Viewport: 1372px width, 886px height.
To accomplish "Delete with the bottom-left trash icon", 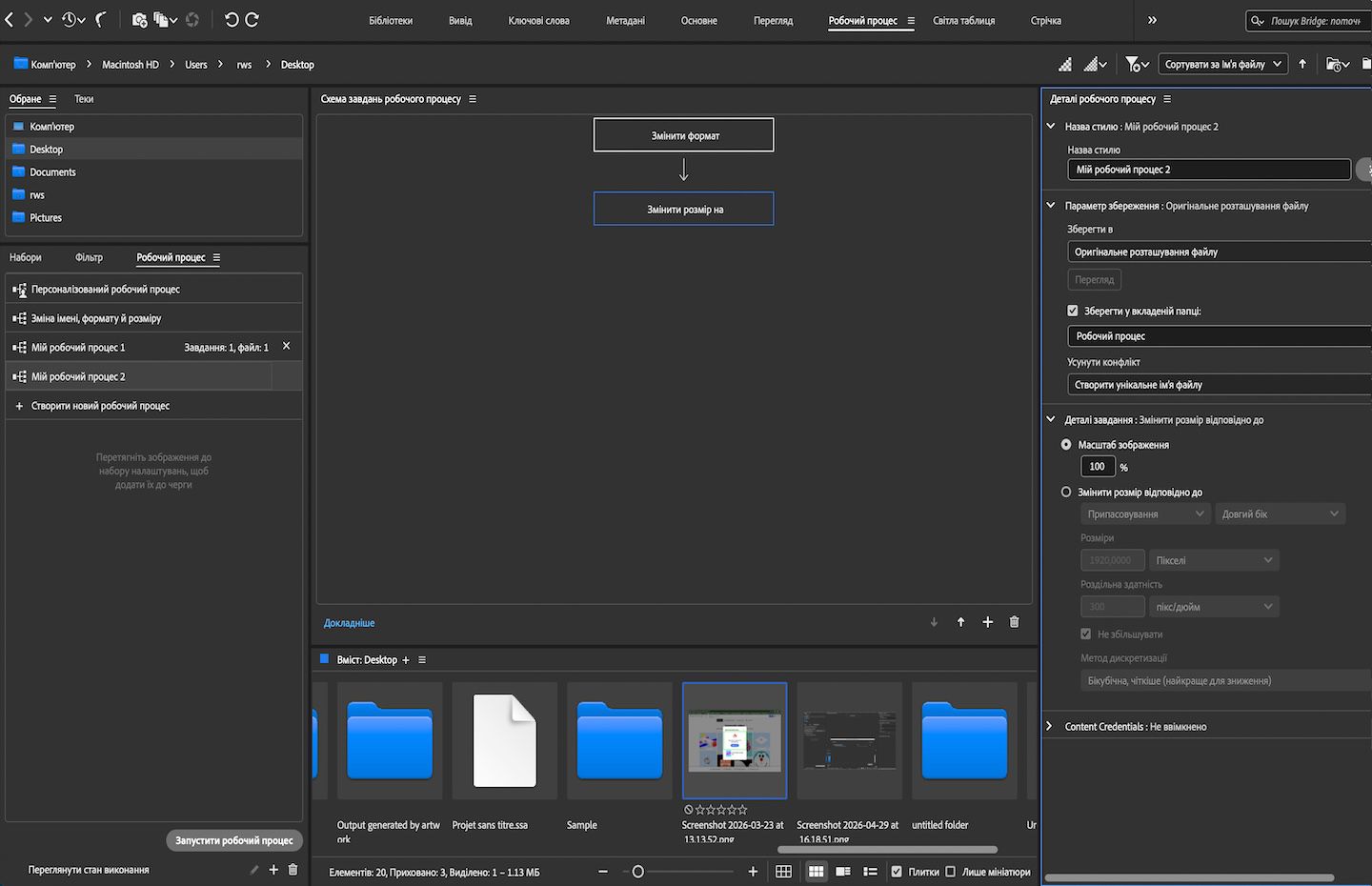I will [x=293, y=869].
